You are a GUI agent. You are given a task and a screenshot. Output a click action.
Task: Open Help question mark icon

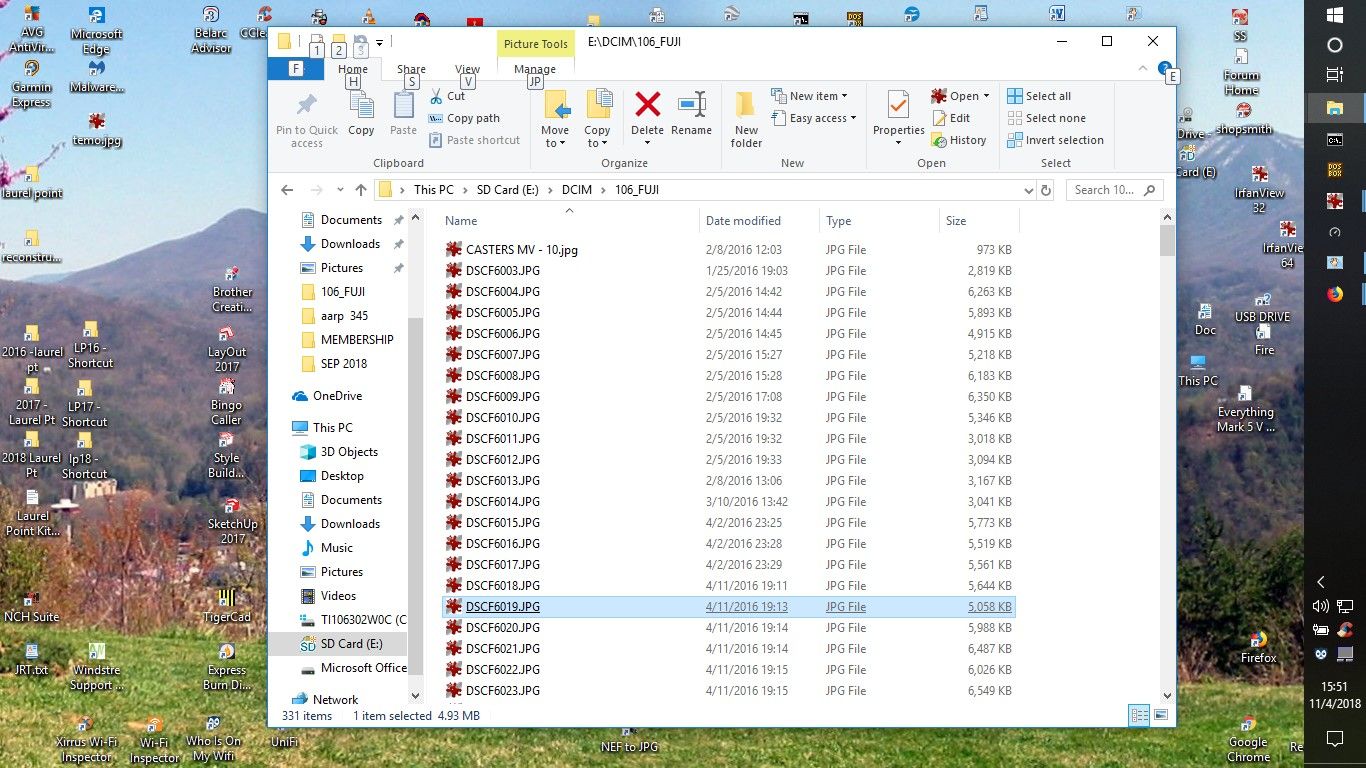(x=1164, y=69)
